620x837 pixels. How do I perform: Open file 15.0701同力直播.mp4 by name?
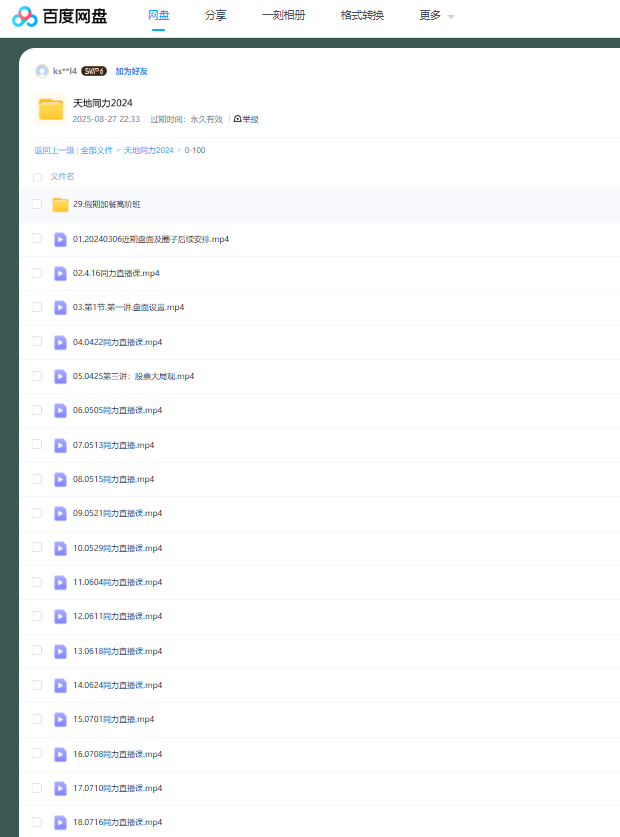tap(113, 719)
